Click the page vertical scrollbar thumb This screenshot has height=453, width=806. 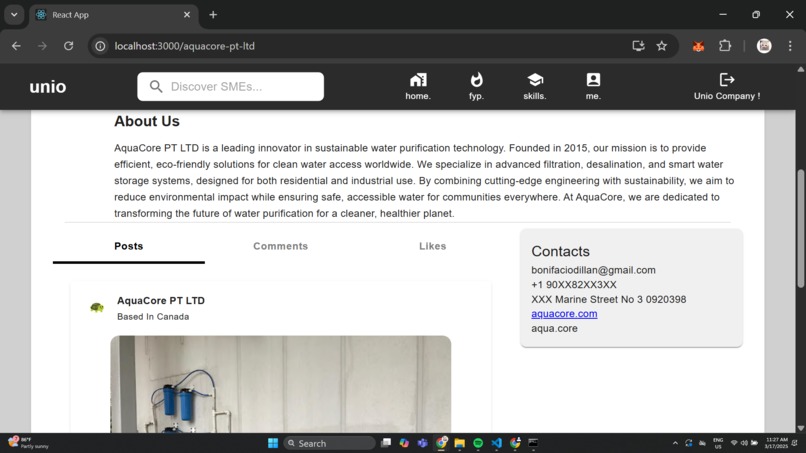[x=800, y=229]
